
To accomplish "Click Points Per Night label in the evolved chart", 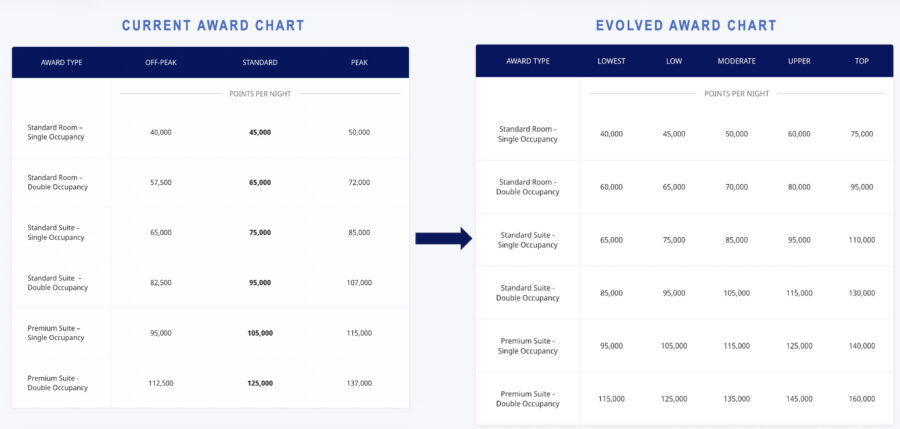I will [x=736, y=93].
